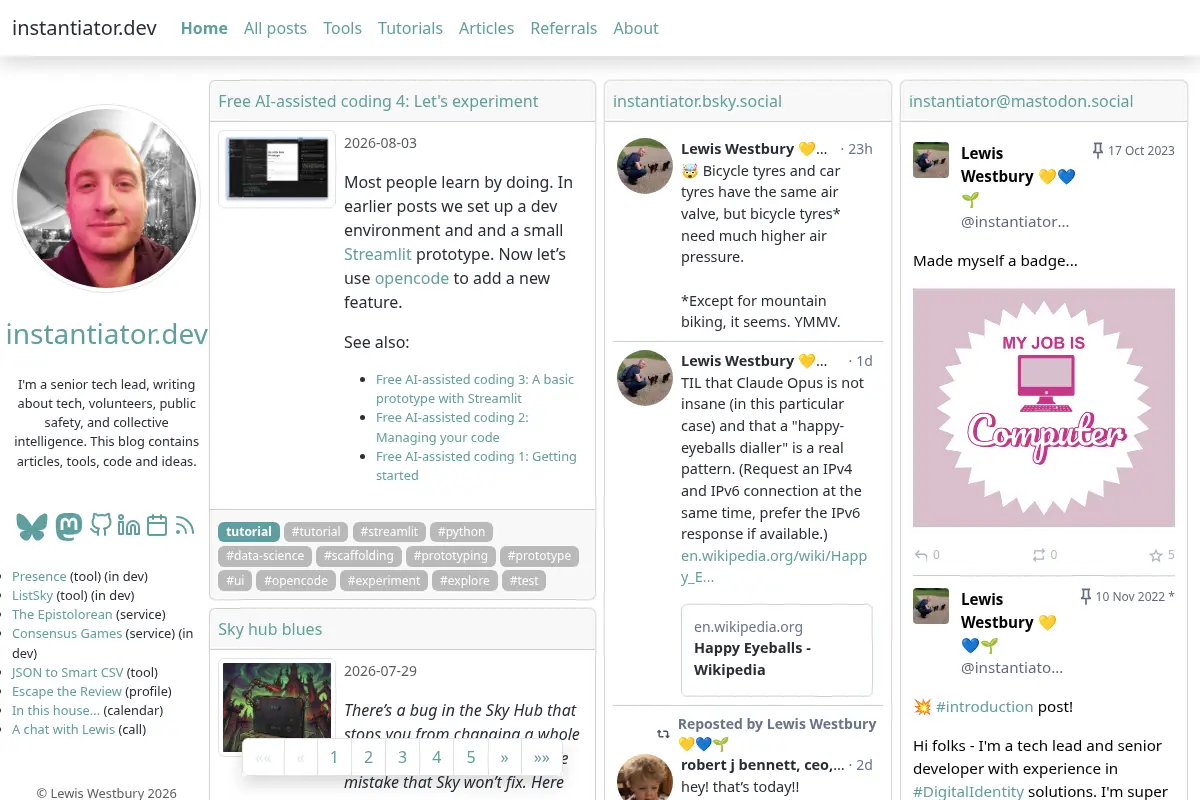The image size is (1200, 800).
Task: Filter by the #prototype tag
Action: (539, 556)
